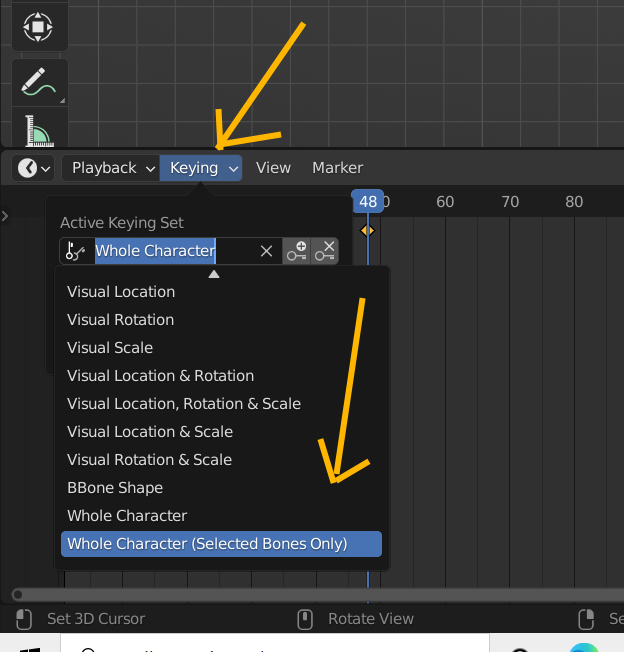Open the Marker menu
The width and height of the screenshot is (624, 652).
click(x=337, y=168)
